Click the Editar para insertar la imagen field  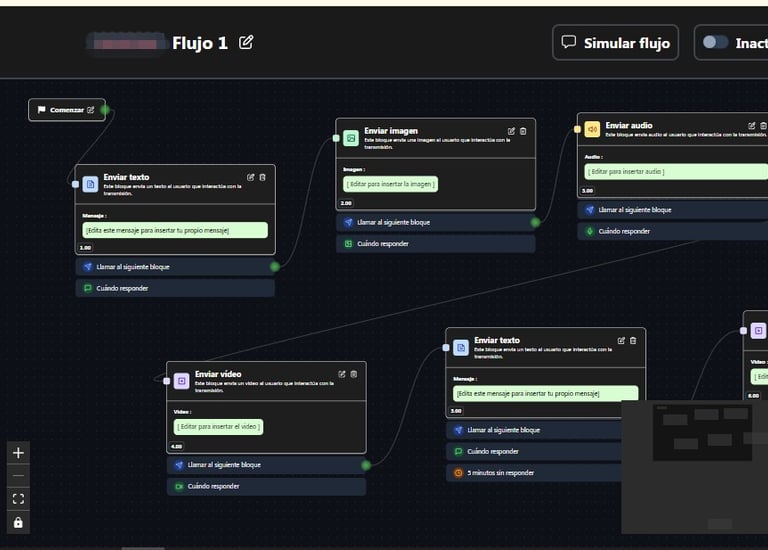pyautogui.click(x=390, y=184)
